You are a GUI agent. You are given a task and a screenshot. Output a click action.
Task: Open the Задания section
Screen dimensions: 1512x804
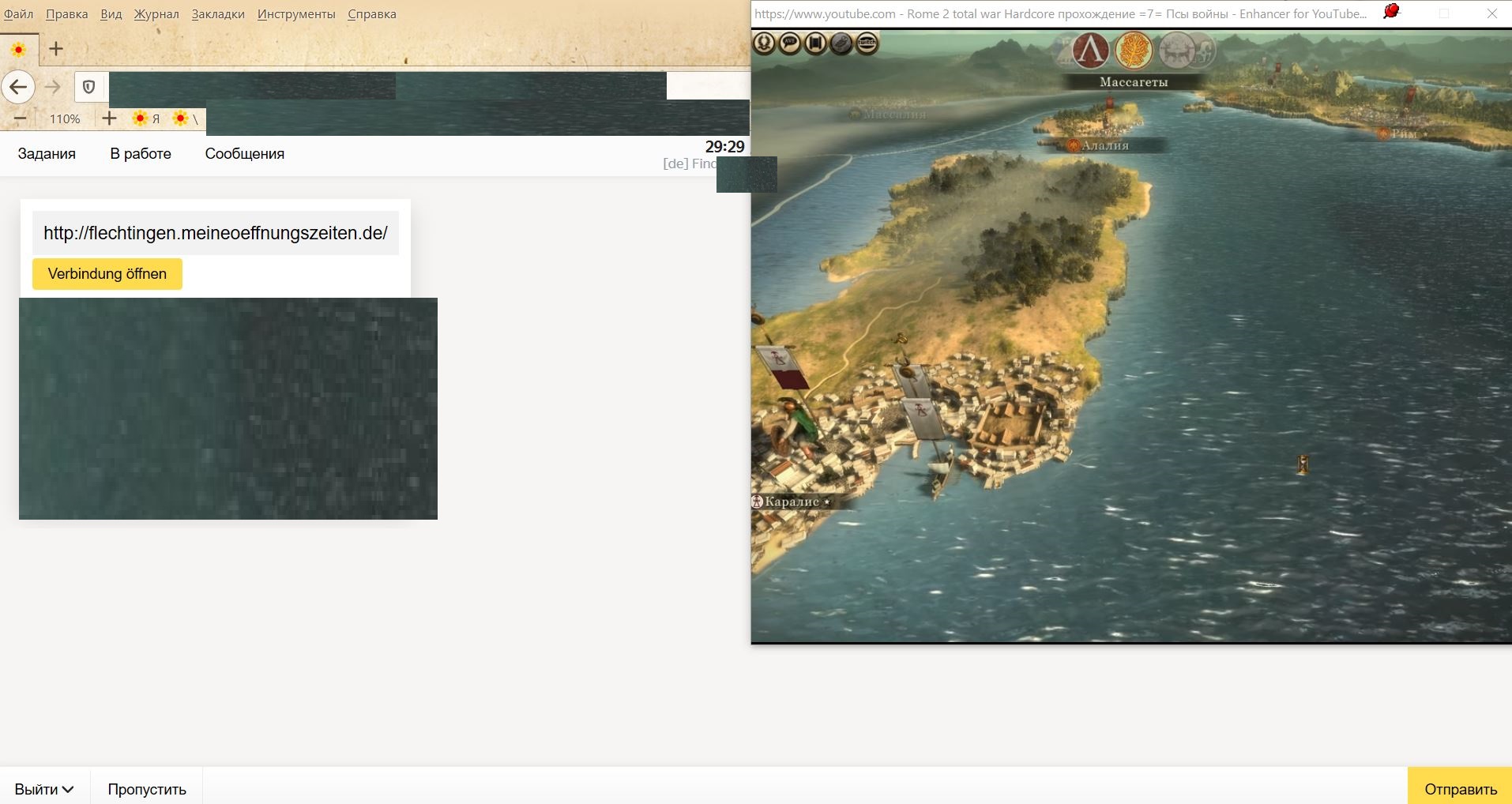(x=47, y=154)
